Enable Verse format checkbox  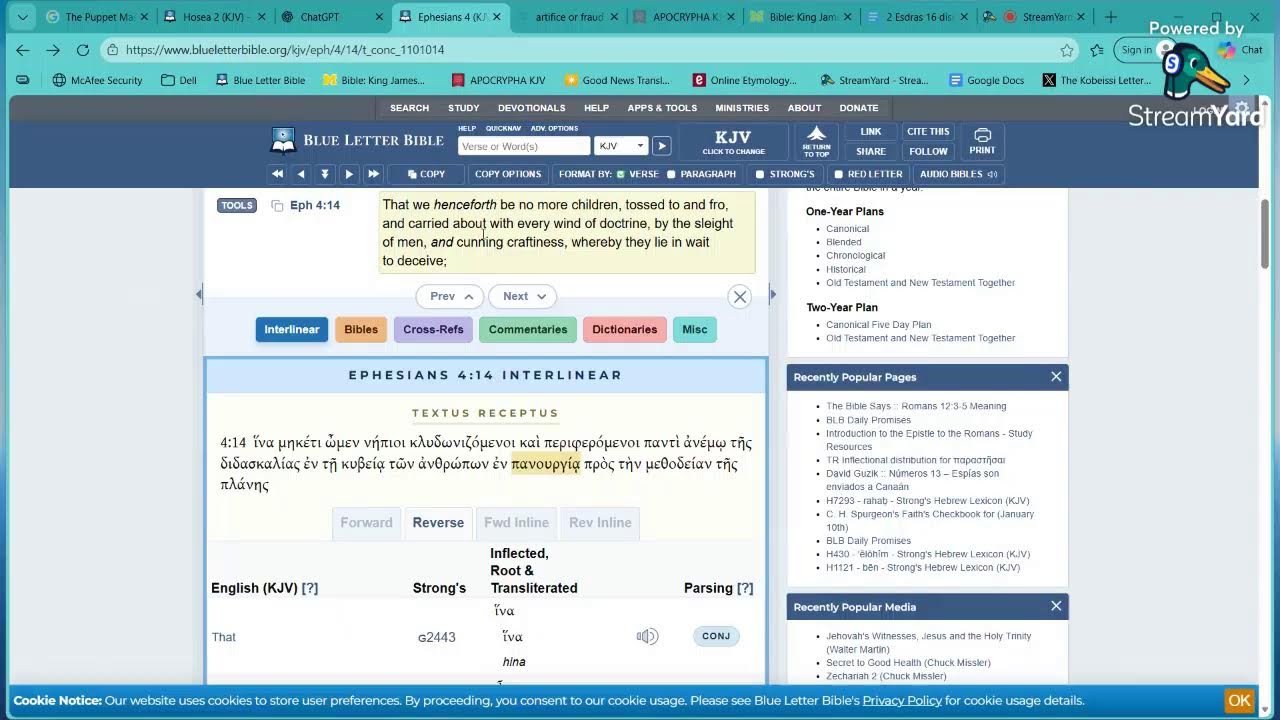click(621, 174)
